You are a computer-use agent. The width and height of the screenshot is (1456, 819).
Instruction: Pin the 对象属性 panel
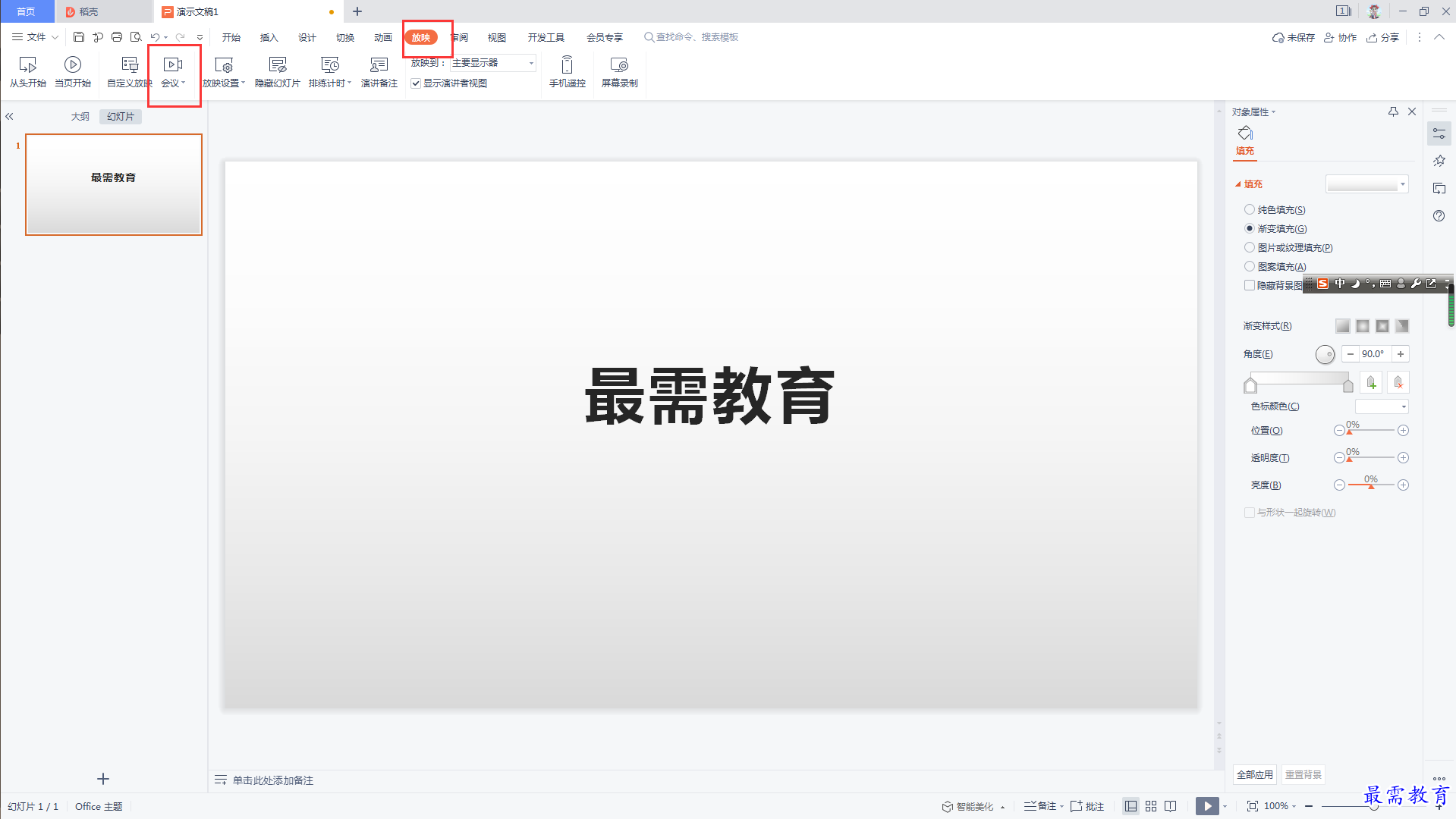coord(1393,111)
